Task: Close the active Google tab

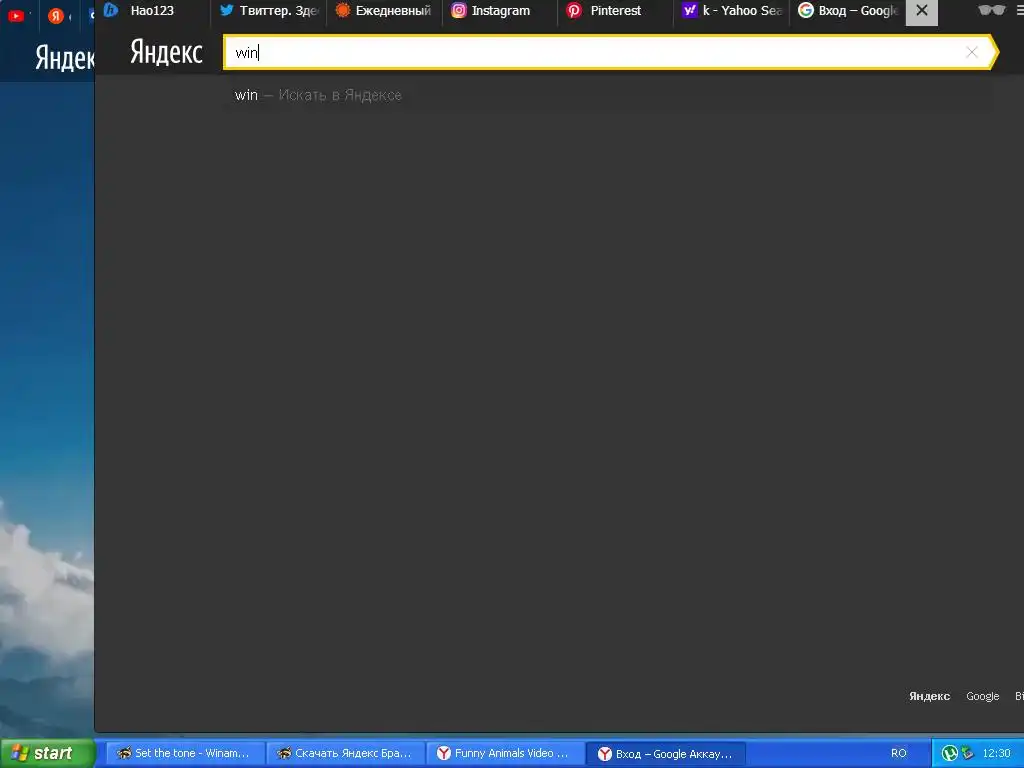Action: click(x=921, y=10)
